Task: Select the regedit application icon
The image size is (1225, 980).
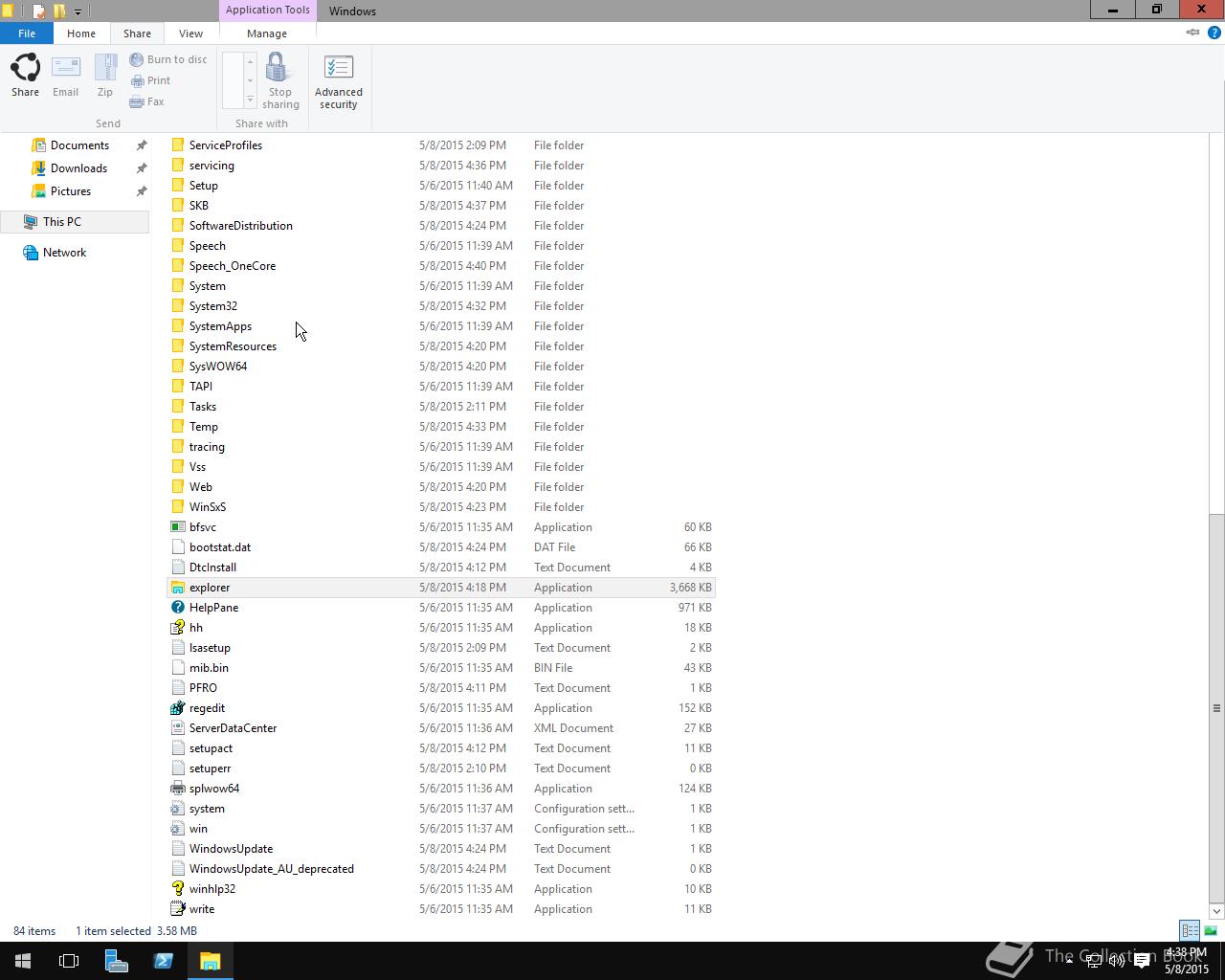Action: pyautogui.click(x=177, y=708)
